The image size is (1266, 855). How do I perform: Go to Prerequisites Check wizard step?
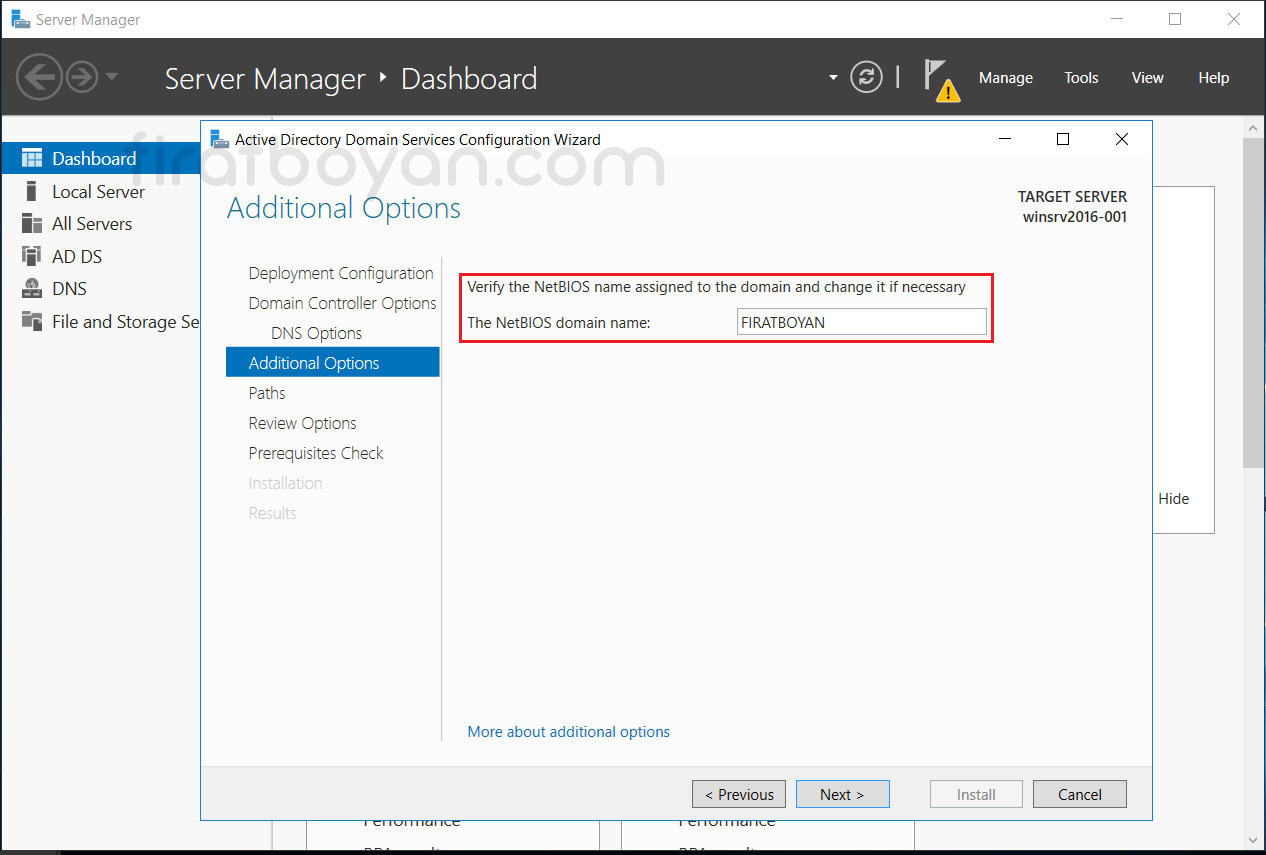[x=316, y=453]
